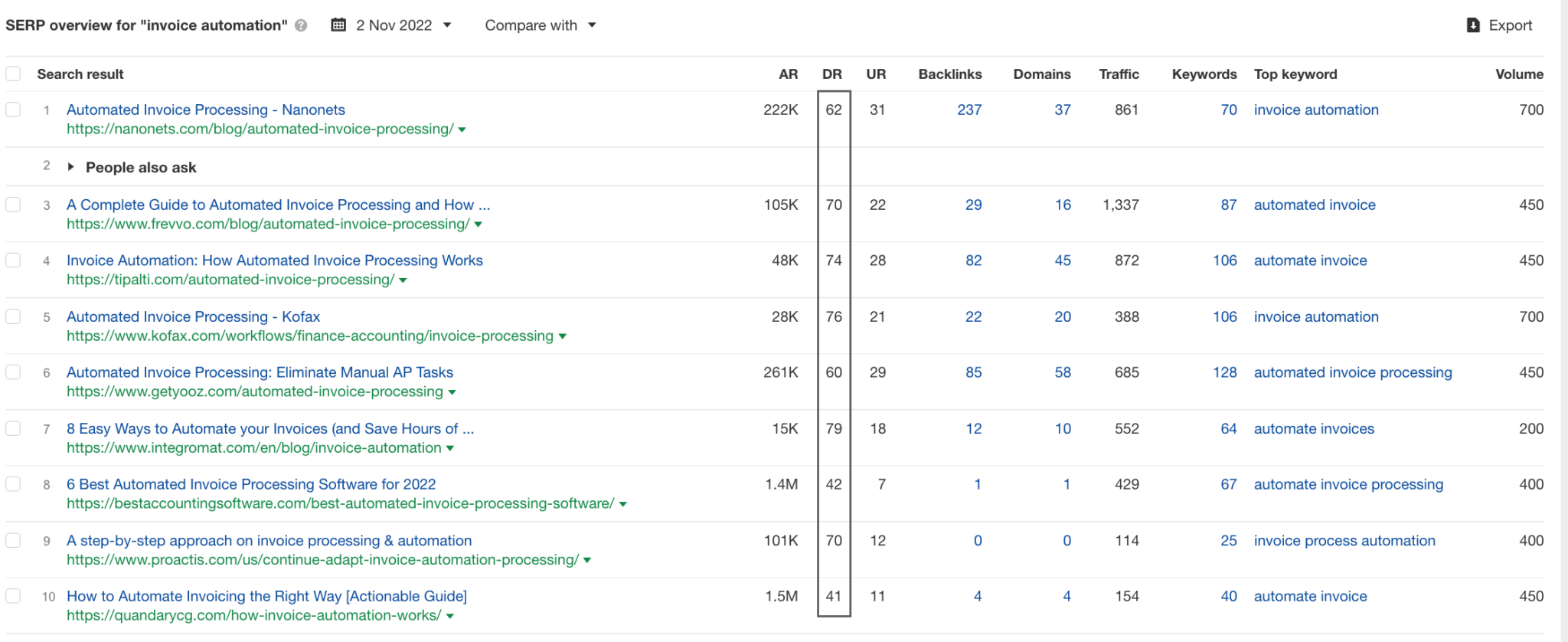
Task: Click the calendar icon beside the date
Action: (x=338, y=25)
